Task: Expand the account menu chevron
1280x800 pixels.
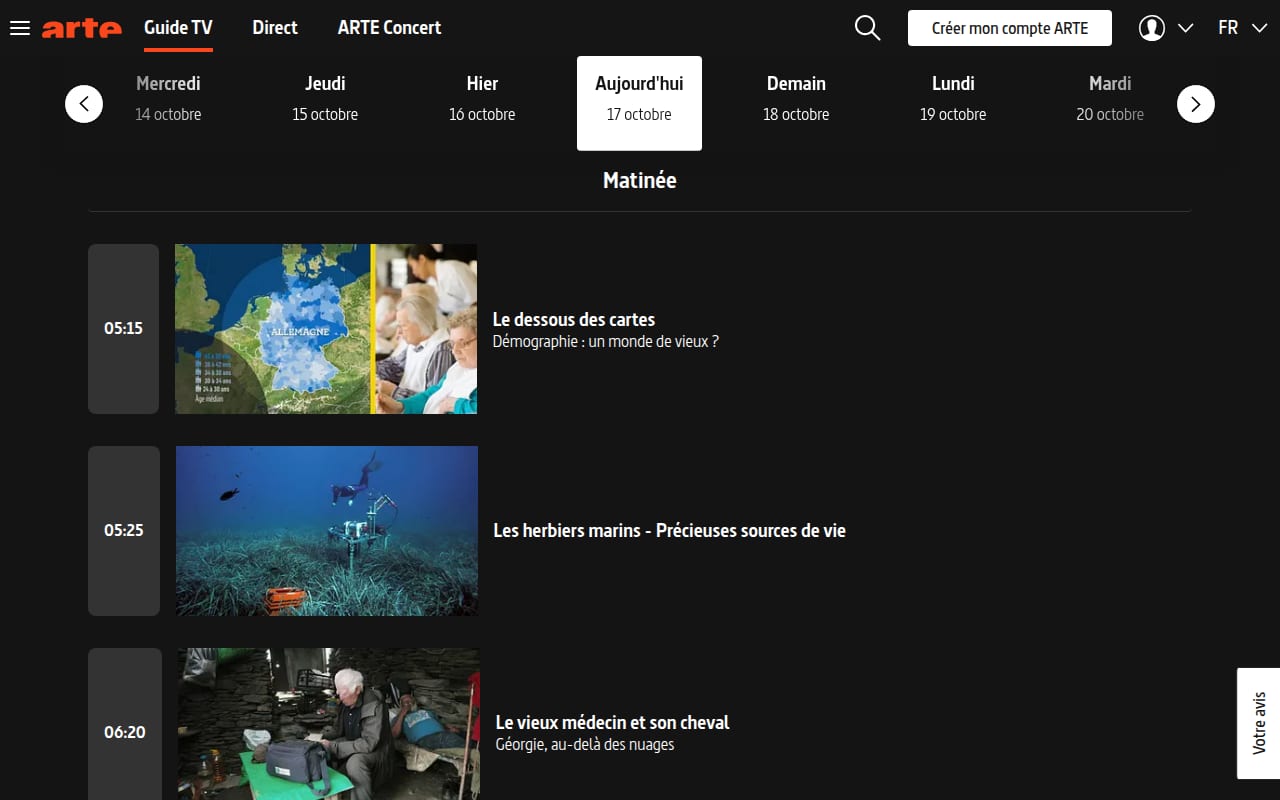Action: pos(1186,28)
